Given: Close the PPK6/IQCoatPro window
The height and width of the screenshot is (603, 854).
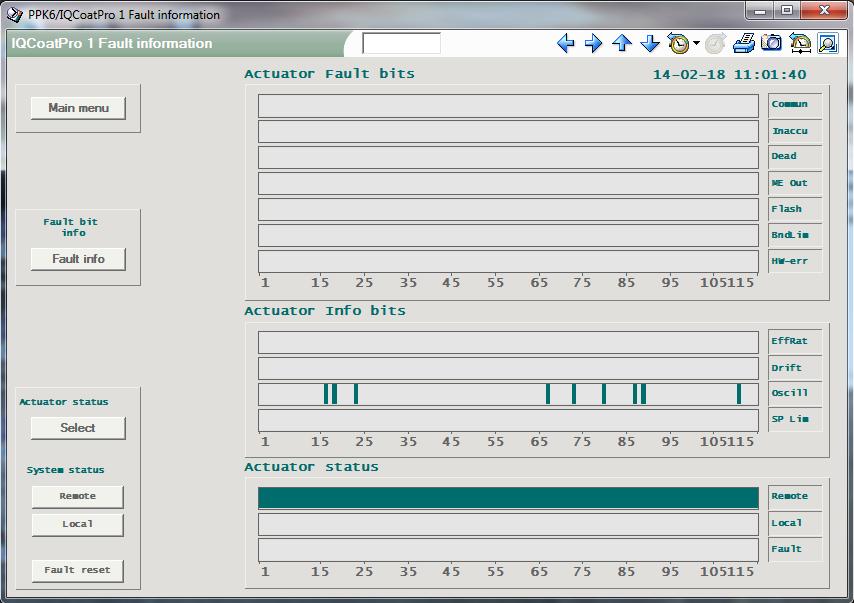Looking at the screenshot, I should point(824,10).
